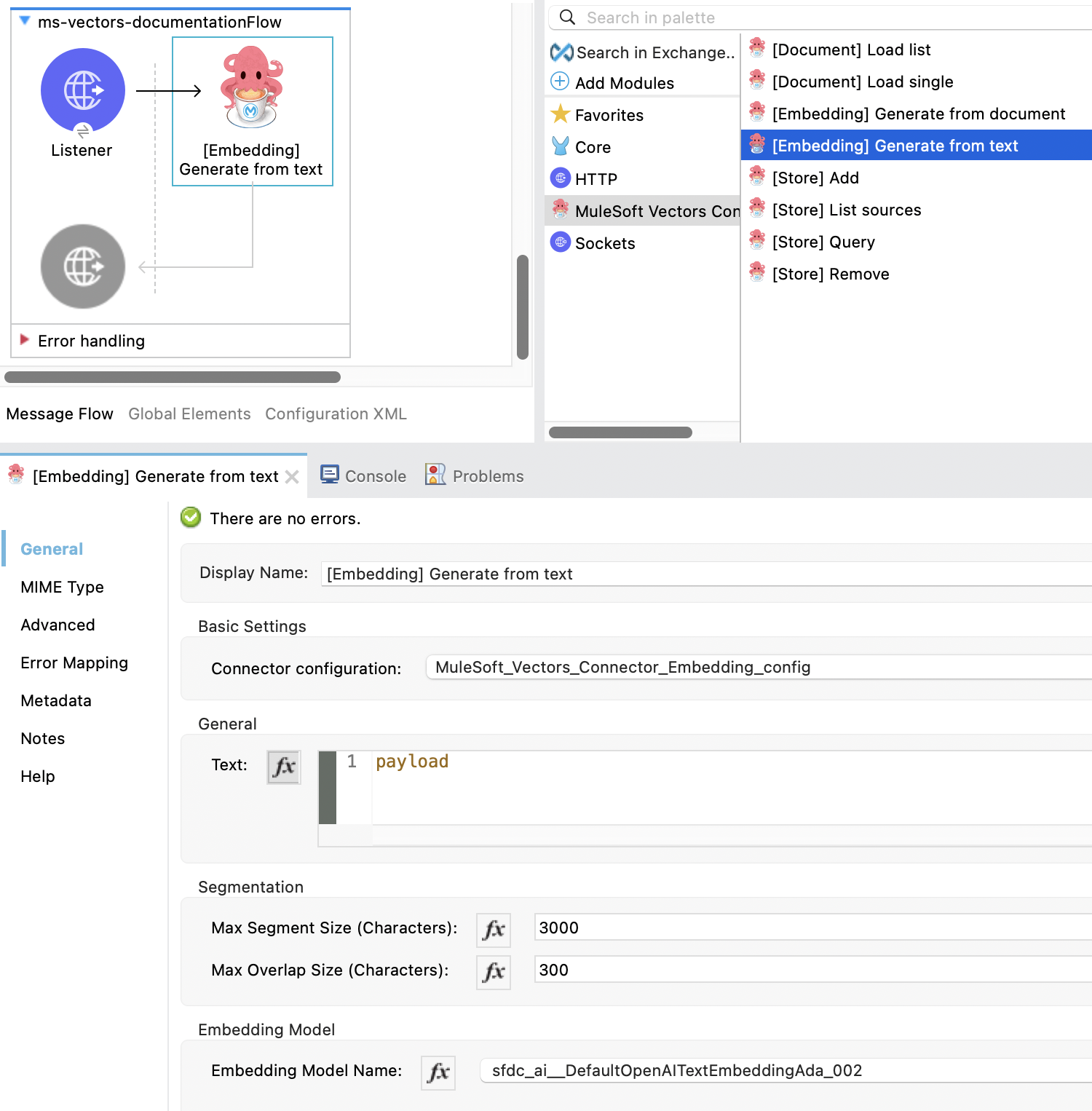Select the Embedding Generate from text octopus icon in flow
The image size is (1092, 1111).
point(252,87)
